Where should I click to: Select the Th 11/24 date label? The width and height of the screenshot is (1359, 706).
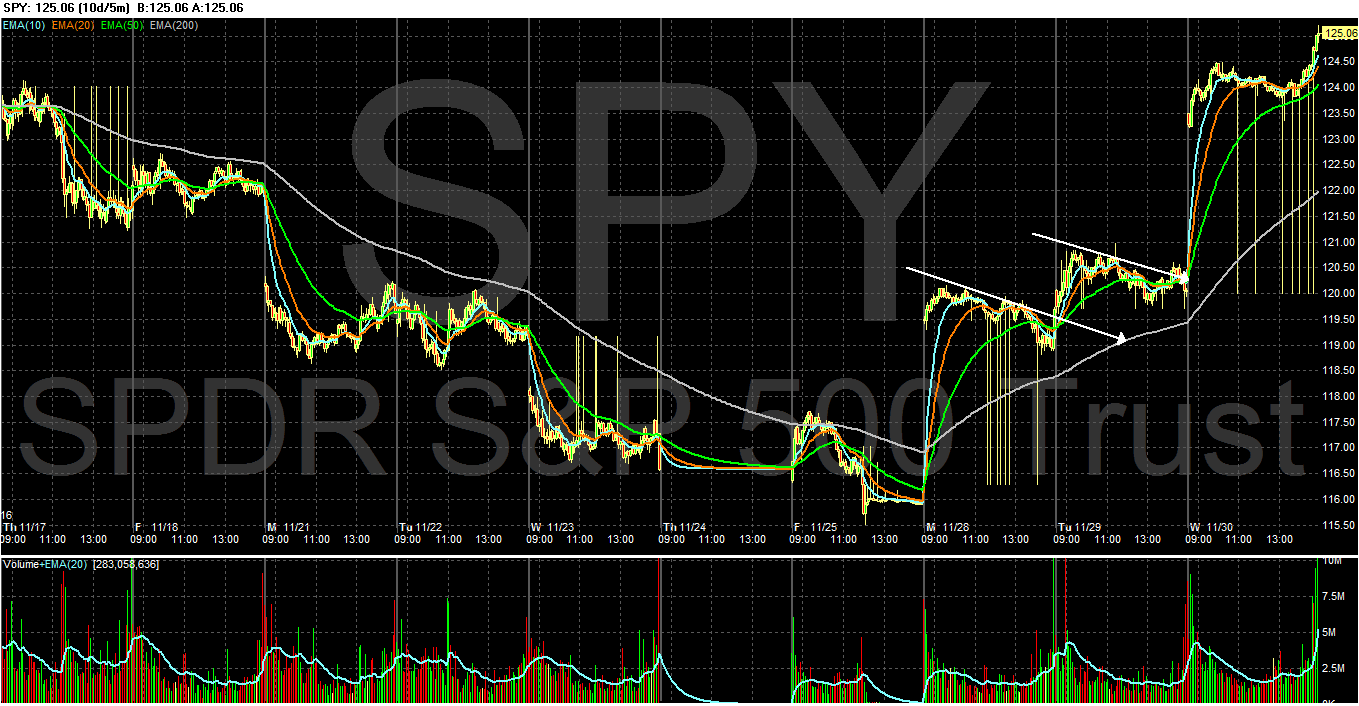[x=685, y=526]
